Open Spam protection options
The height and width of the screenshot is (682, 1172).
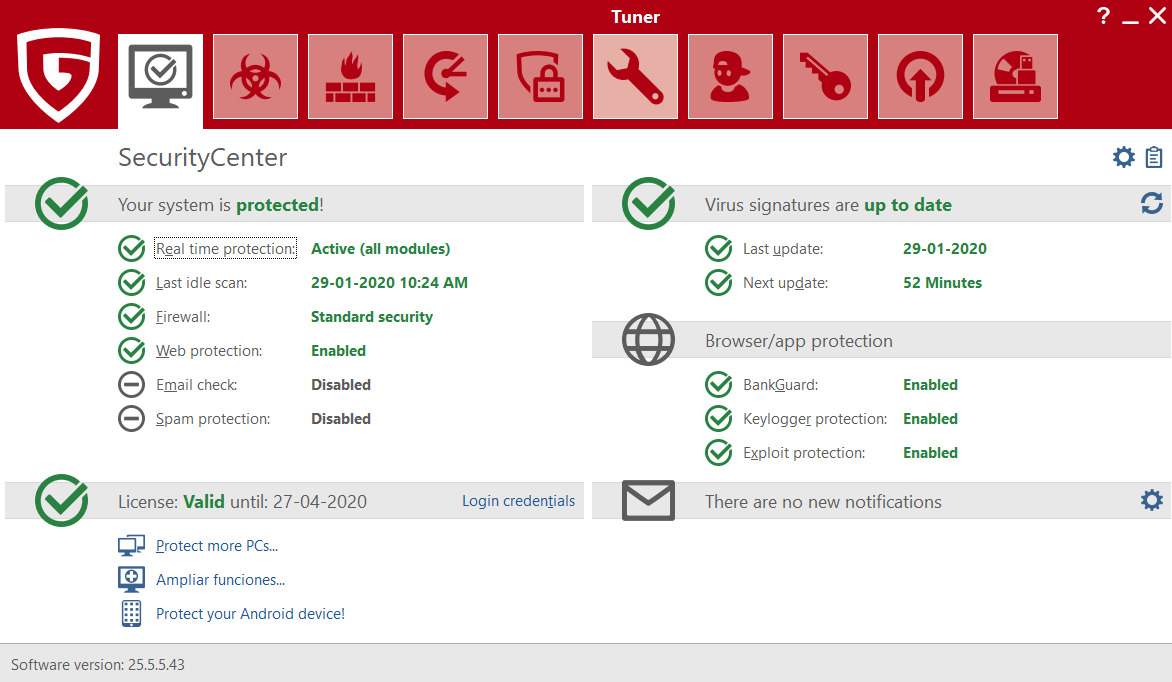(213, 419)
